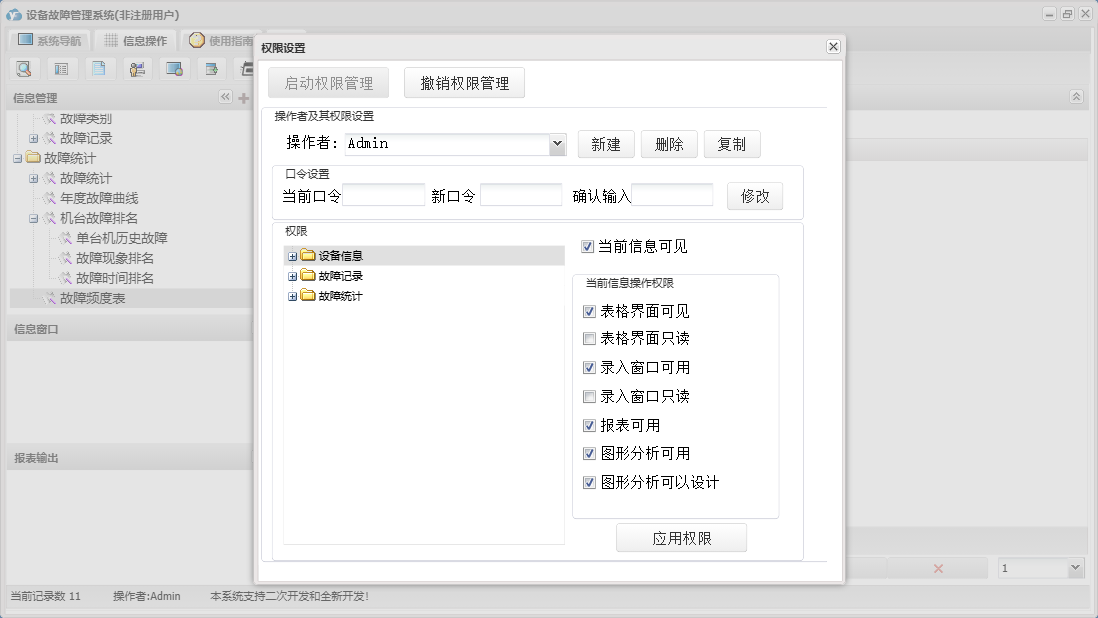Uncheck 表格界面可见 checkbox
Viewport: 1098px width, 618px height.
click(x=589, y=311)
